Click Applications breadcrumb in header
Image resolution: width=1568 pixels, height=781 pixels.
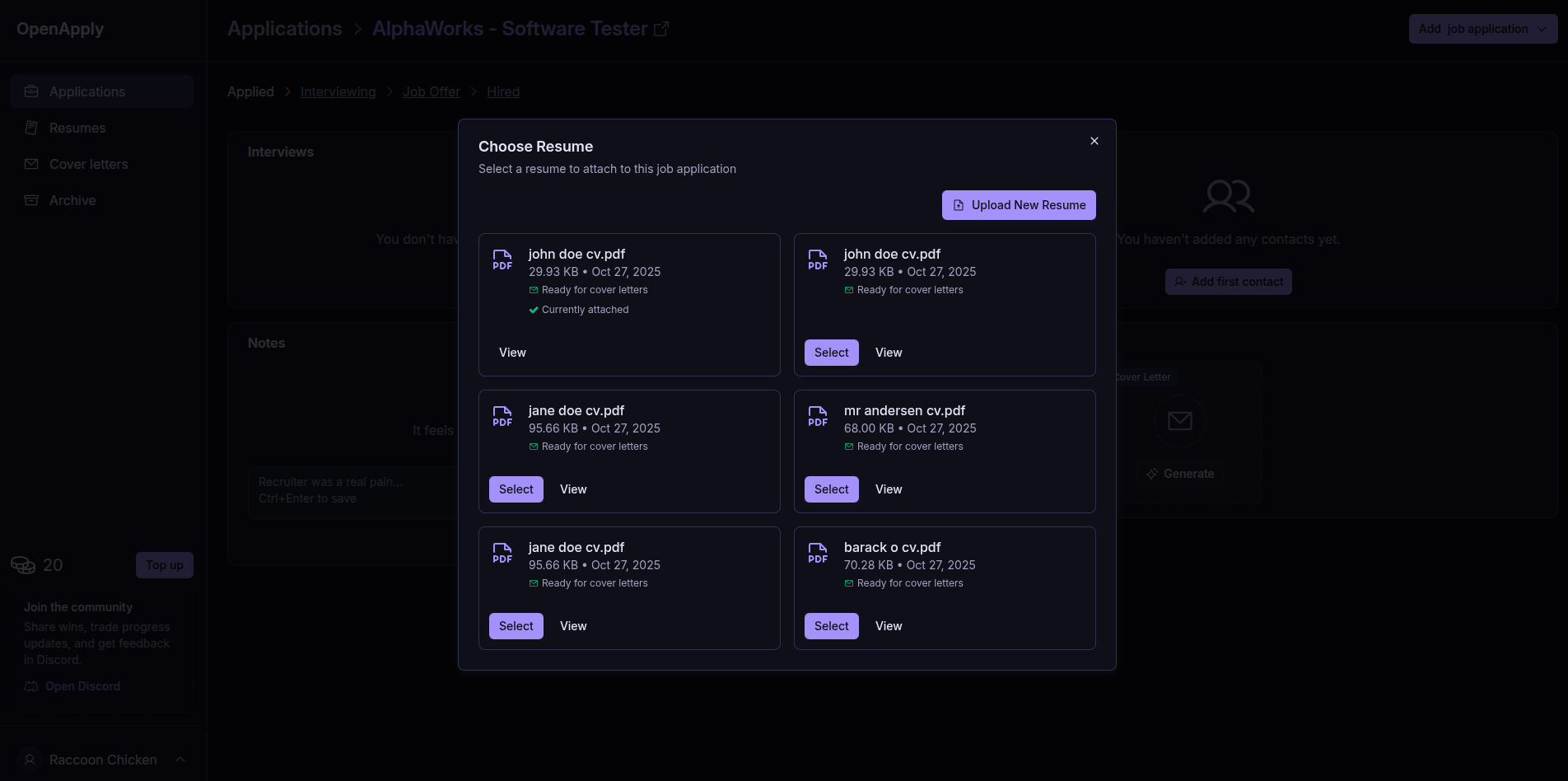[285, 29]
